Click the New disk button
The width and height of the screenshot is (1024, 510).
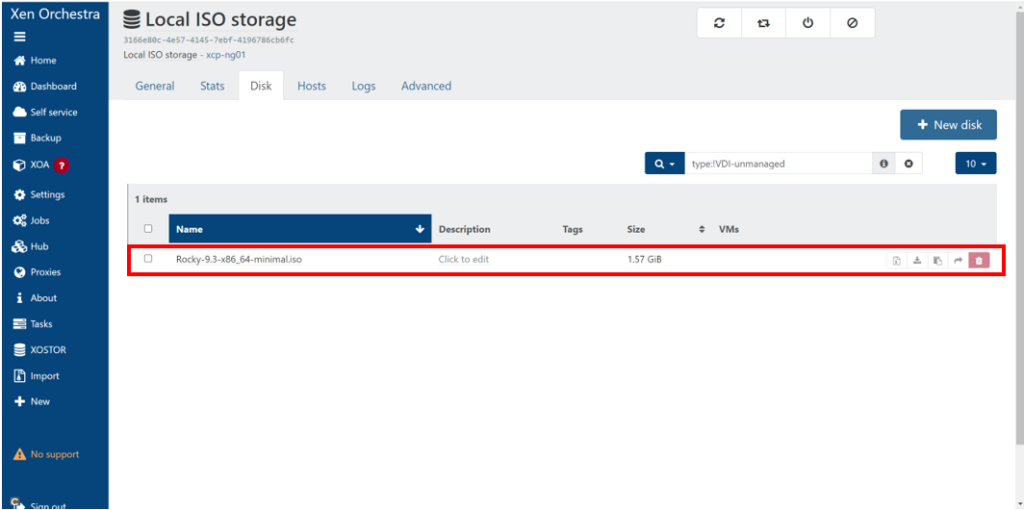pyautogui.click(x=948, y=125)
